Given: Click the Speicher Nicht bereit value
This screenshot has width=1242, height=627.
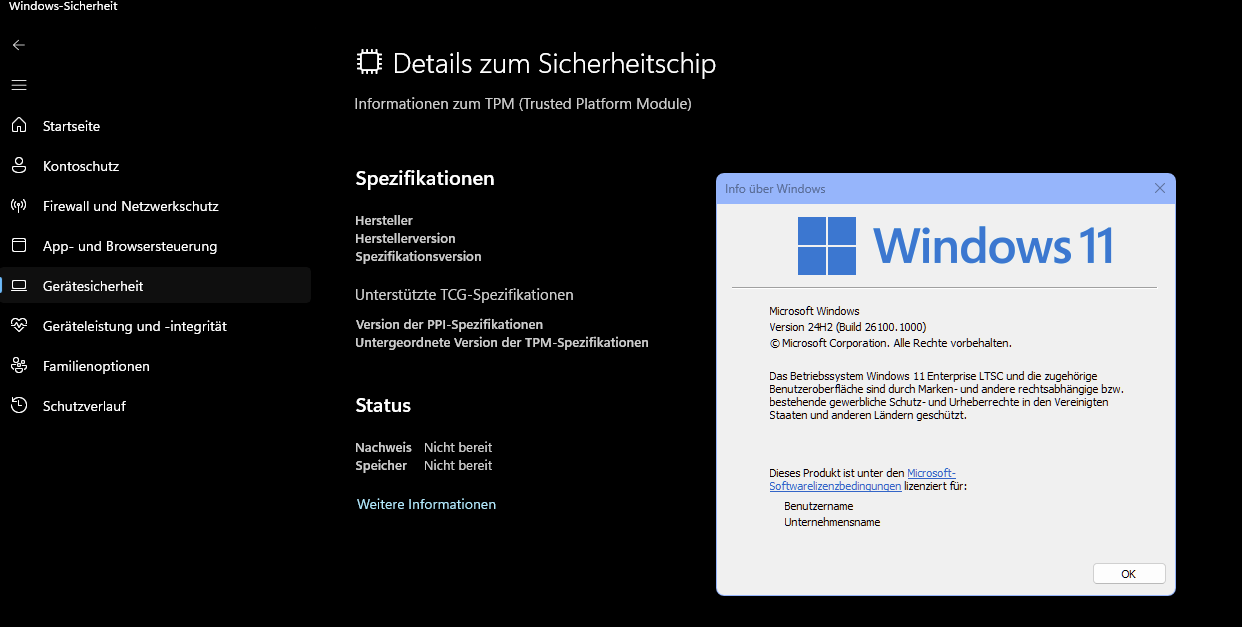Looking at the screenshot, I should click(458, 465).
